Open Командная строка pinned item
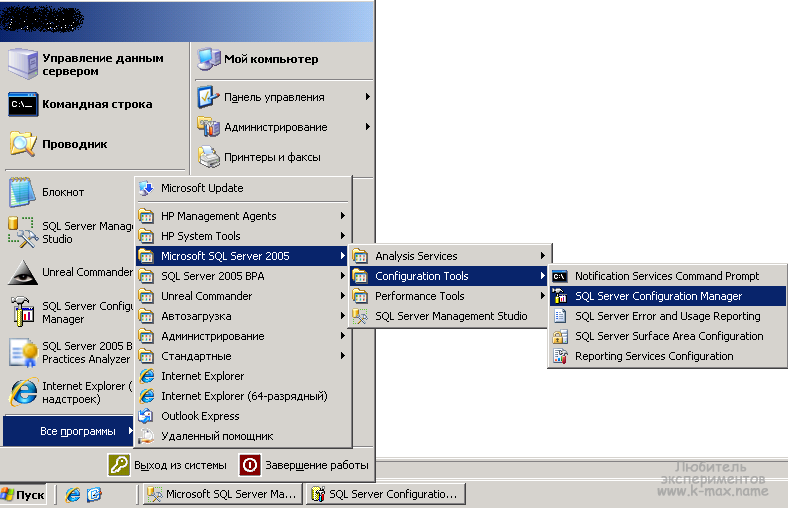This screenshot has height=508, width=788. click(x=95, y=104)
